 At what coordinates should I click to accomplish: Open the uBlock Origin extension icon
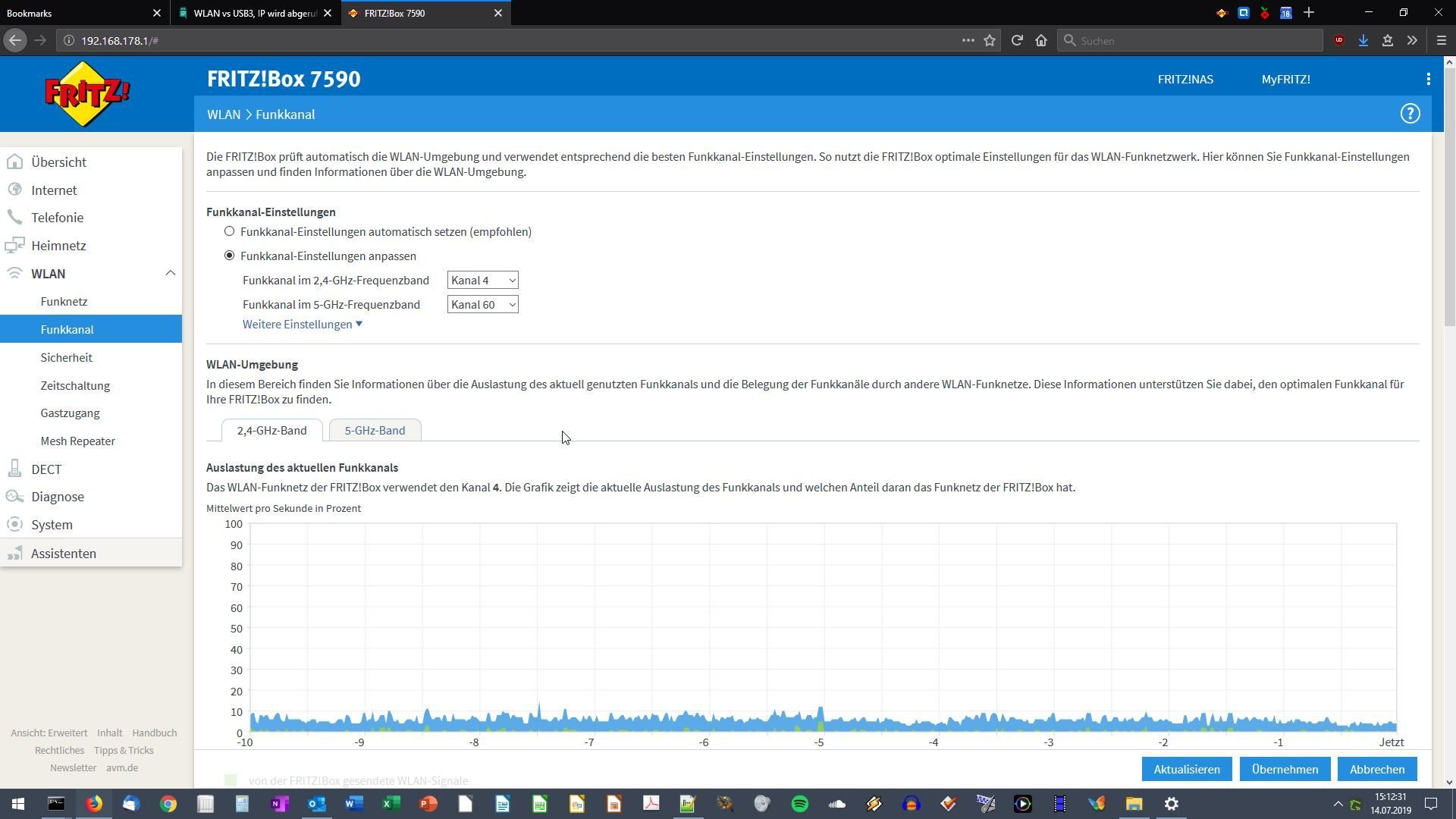click(1339, 40)
